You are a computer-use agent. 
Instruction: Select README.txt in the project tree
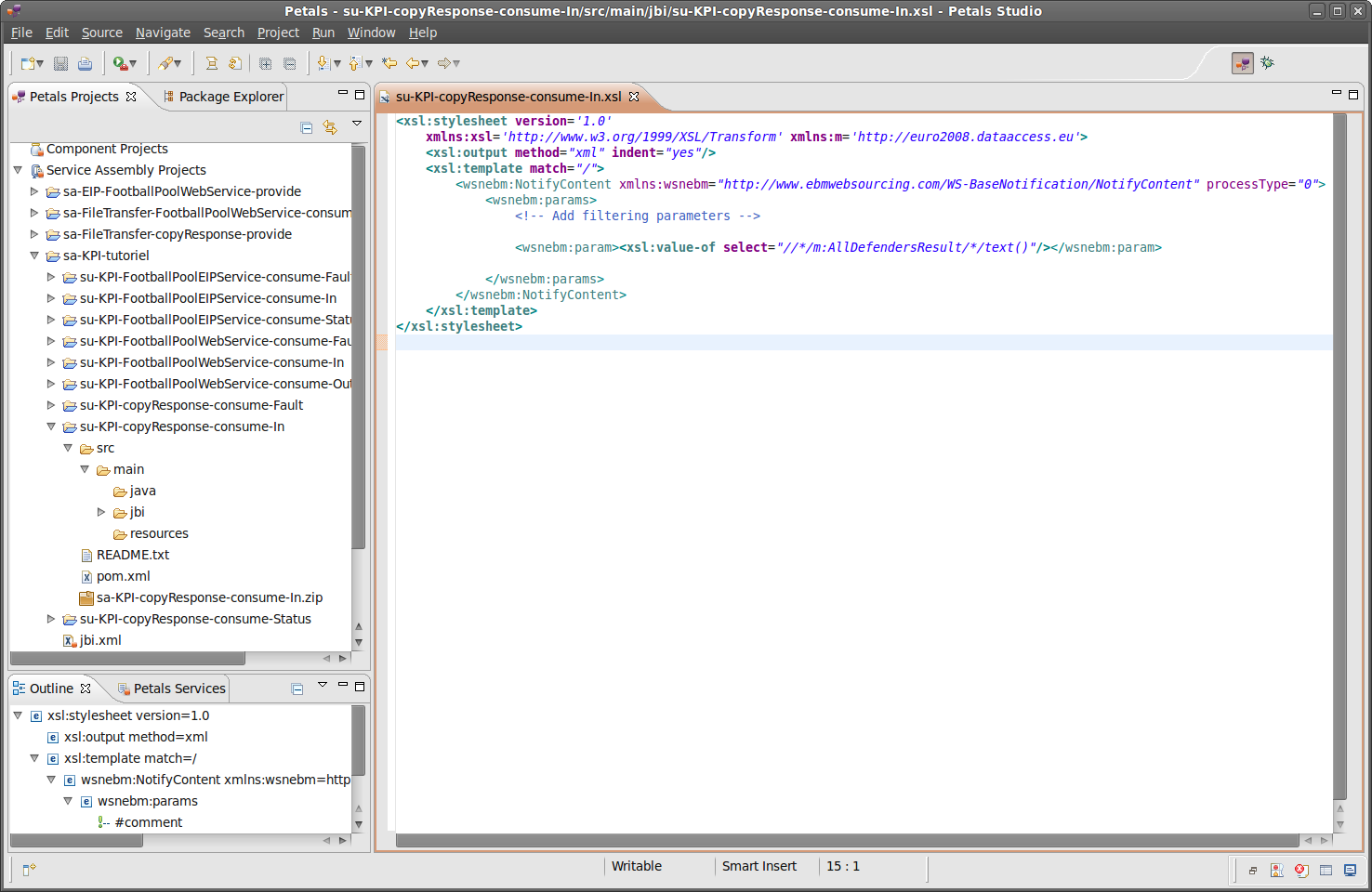pos(132,555)
